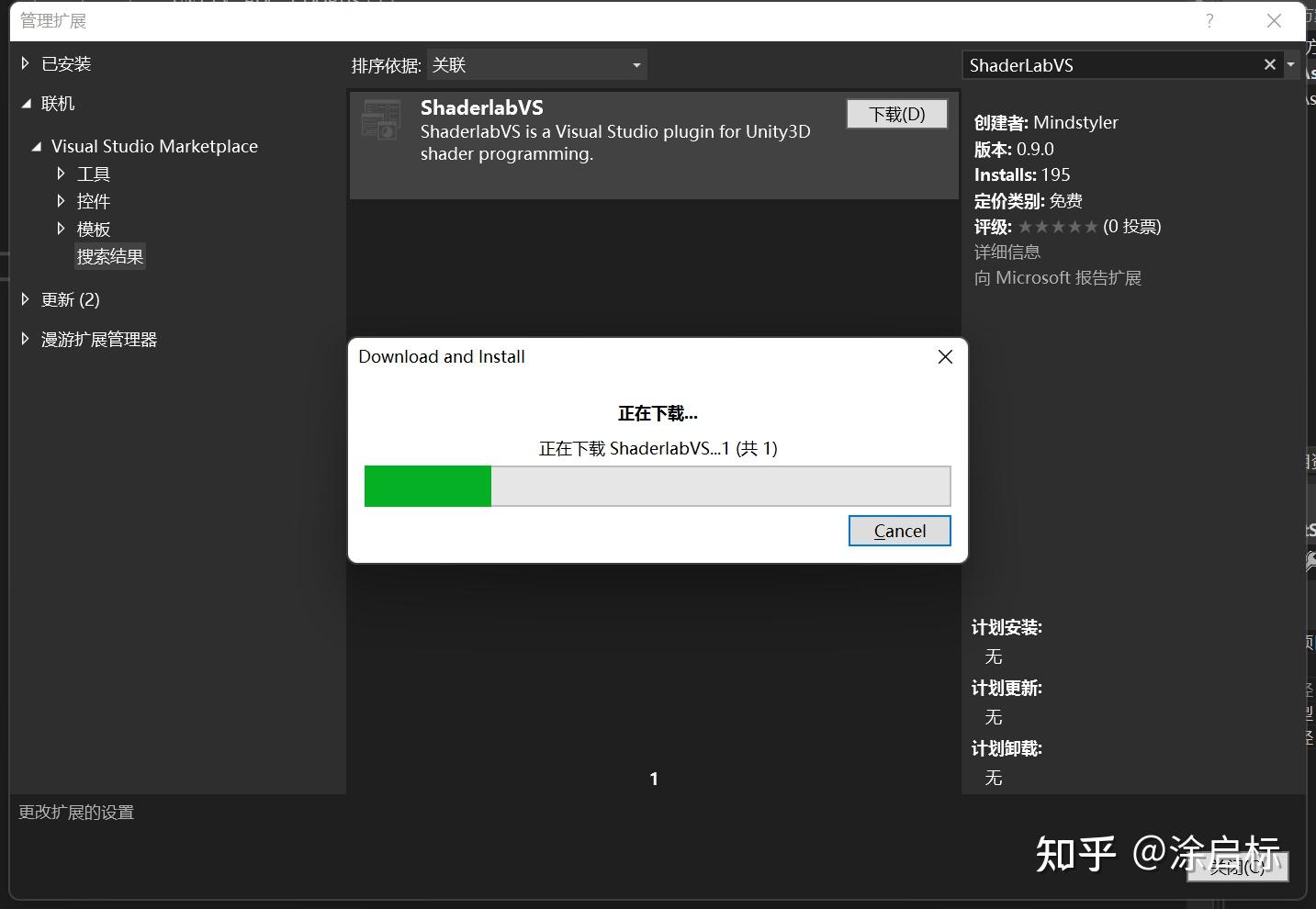Viewport: 1316px width, 909px height.
Task: Expand the 工具 node
Action: click(61, 174)
